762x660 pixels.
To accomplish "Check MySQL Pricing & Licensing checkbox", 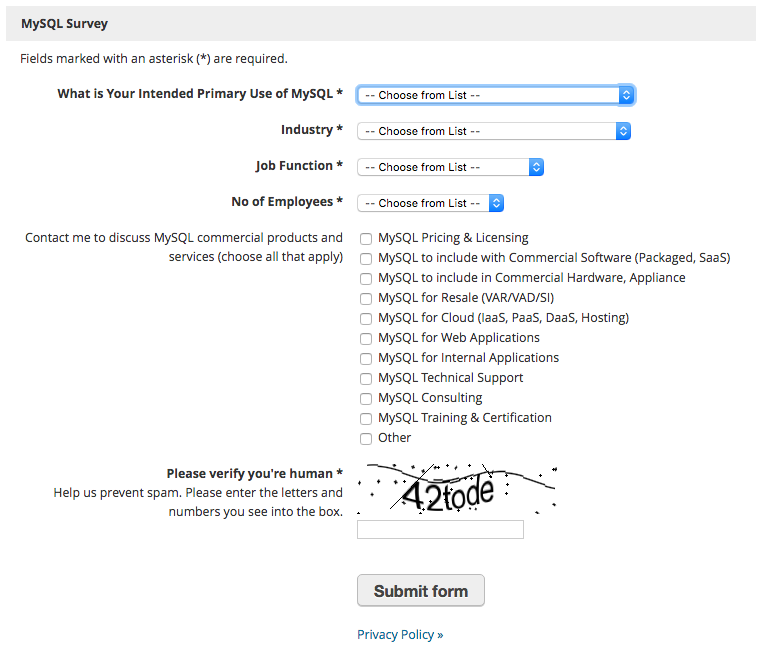I will (x=366, y=239).
